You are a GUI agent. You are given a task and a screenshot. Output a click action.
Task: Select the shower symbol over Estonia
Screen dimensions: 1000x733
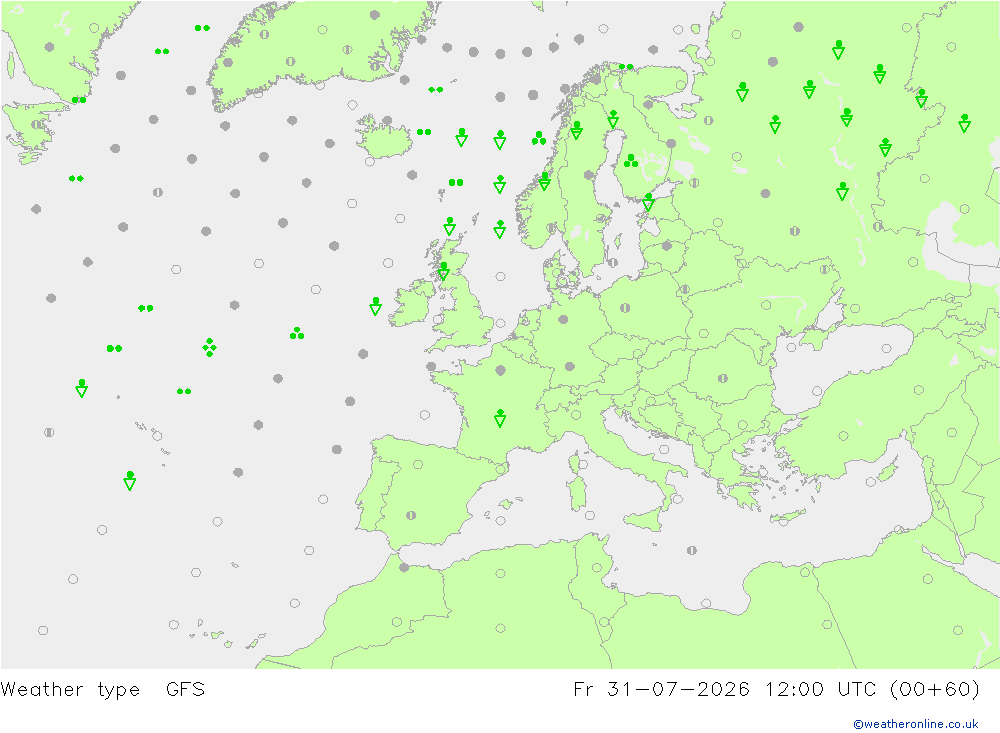(x=649, y=202)
